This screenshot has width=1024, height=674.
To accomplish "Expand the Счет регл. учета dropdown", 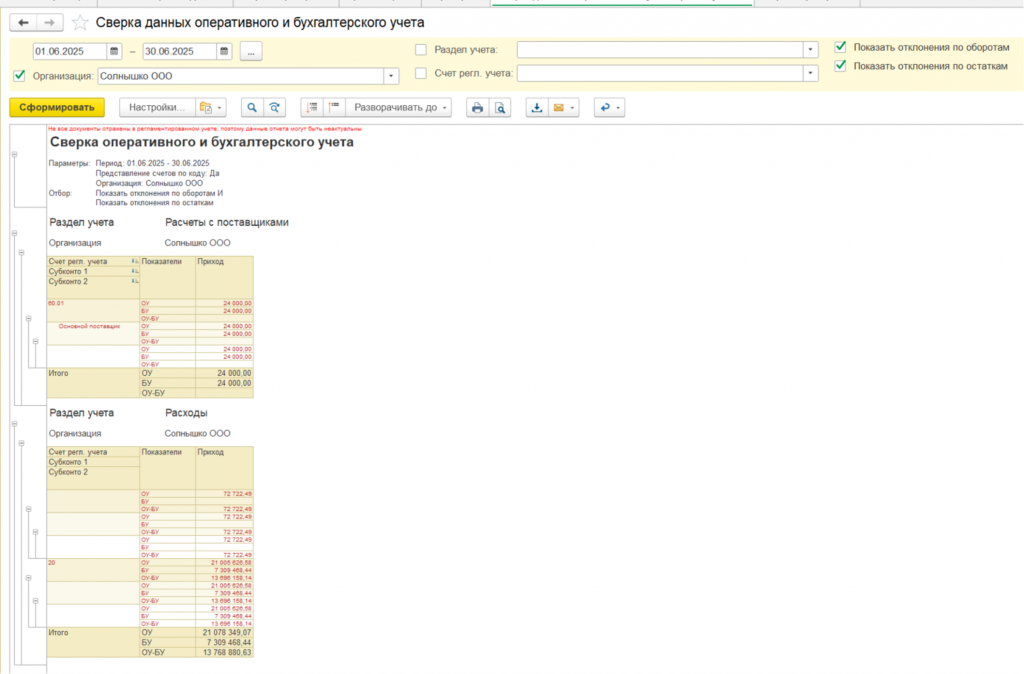I will coord(810,73).
